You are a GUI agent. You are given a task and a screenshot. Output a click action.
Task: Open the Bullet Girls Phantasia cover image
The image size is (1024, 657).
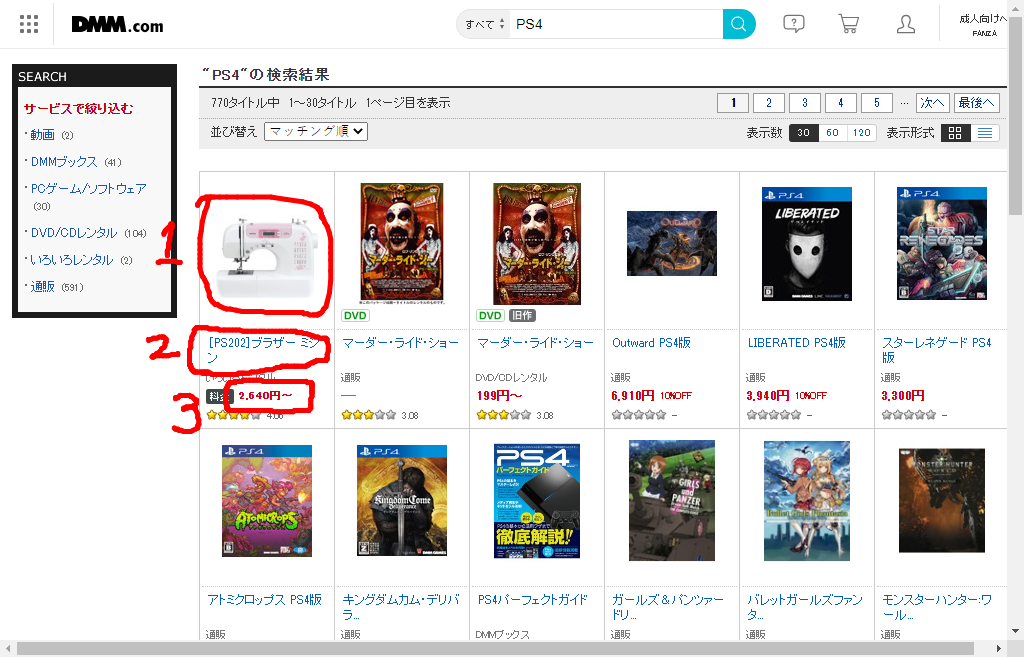point(807,500)
